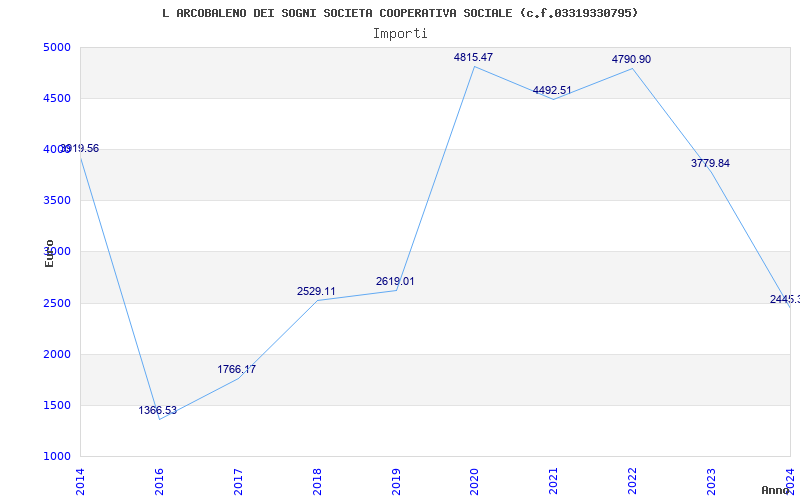
Task: Click the Anno x-axis title
Action: [x=775, y=490]
